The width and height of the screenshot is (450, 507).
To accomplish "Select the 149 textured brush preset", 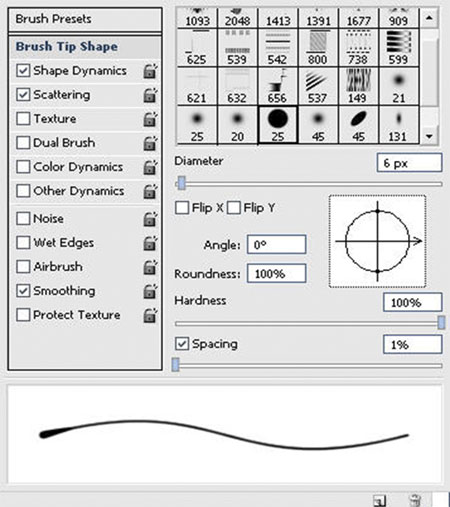I will (x=358, y=86).
